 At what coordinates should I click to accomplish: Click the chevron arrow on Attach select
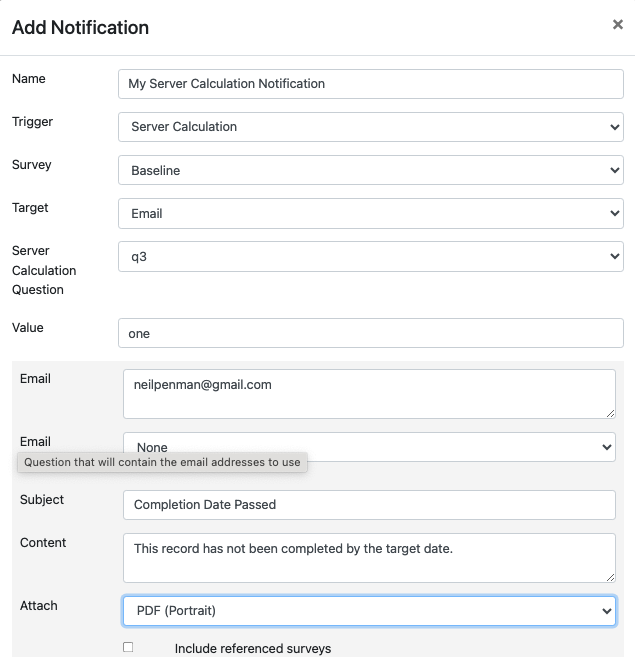[x=606, y=611]
